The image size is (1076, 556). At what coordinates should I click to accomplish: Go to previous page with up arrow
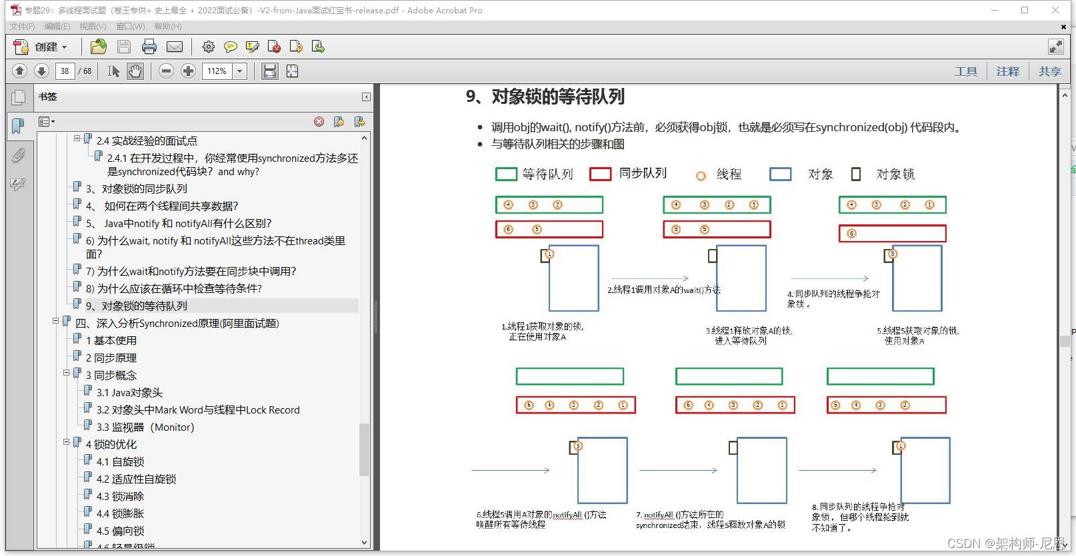coord(19,71)
